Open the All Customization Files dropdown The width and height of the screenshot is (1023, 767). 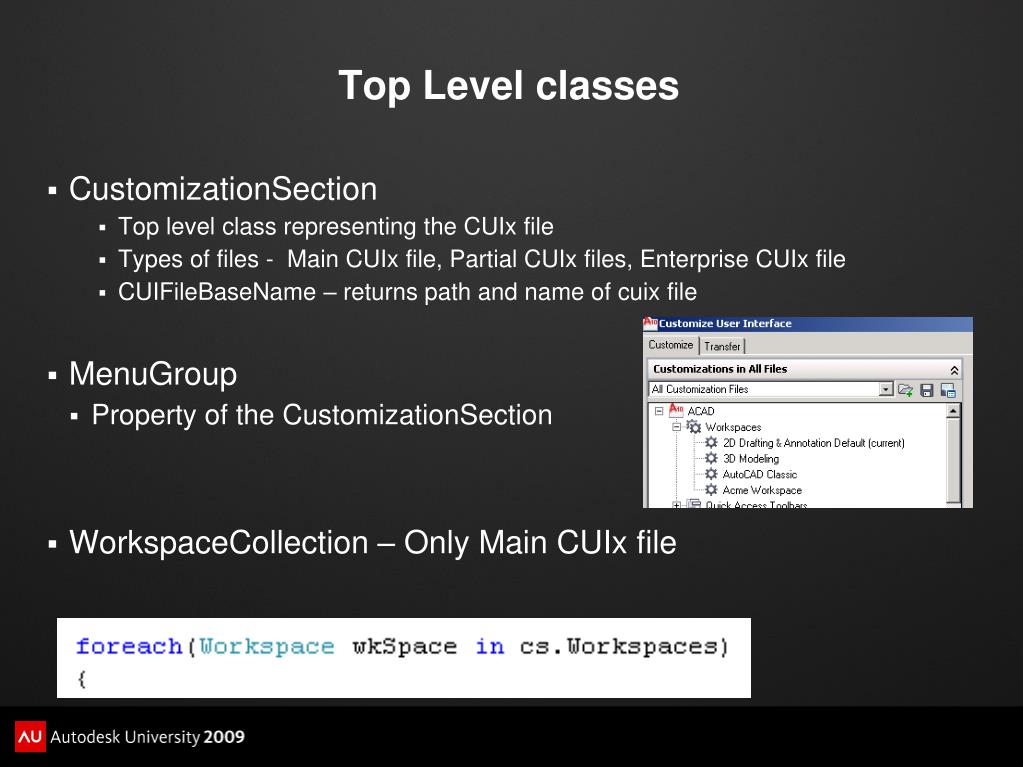pyautogui.click(x=885, y=389)
